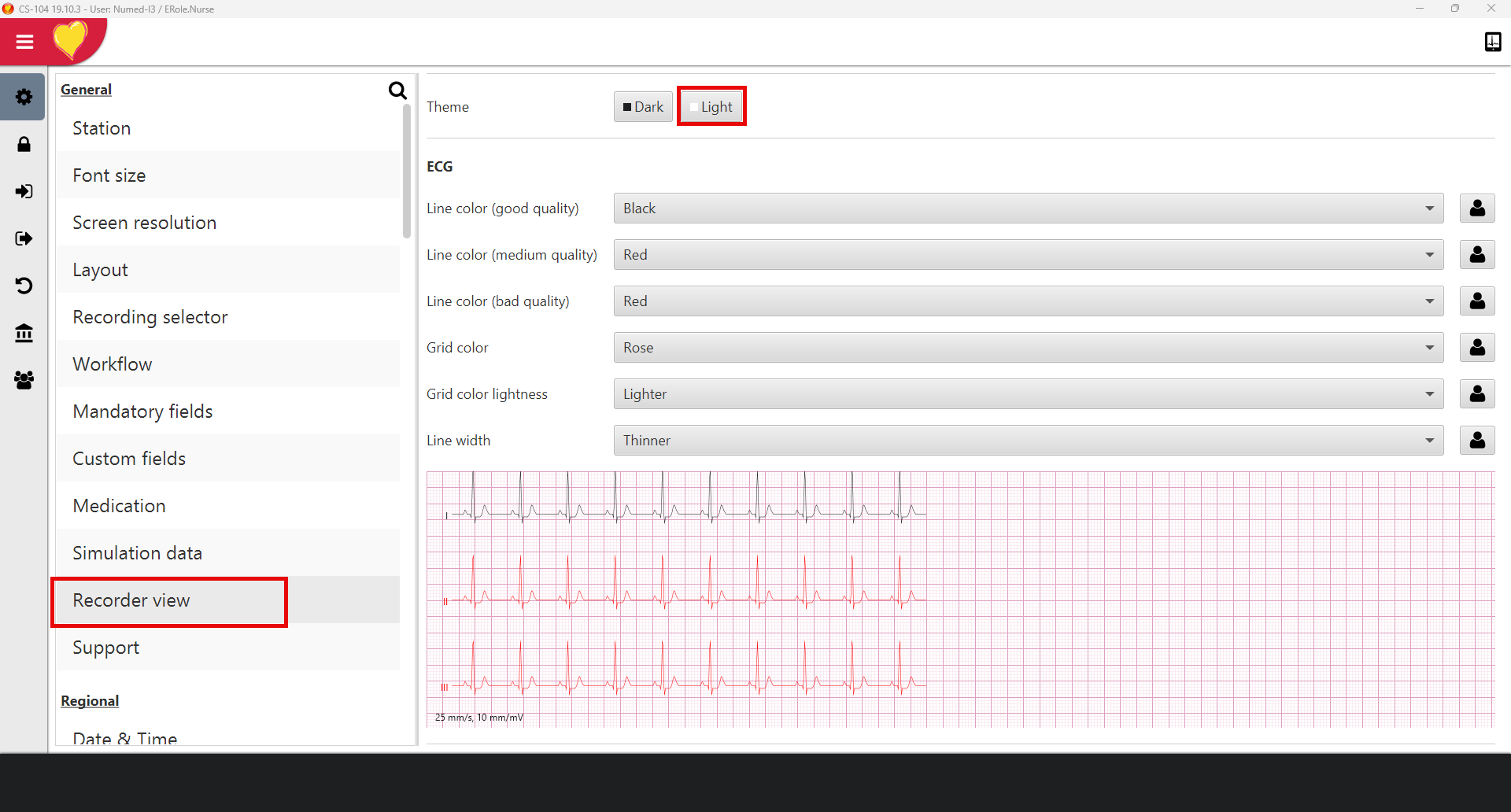The image size is (1511, 812).
Task: Open the manual book icon top right
Action: pyautogui.click(x=1492, y=42)
